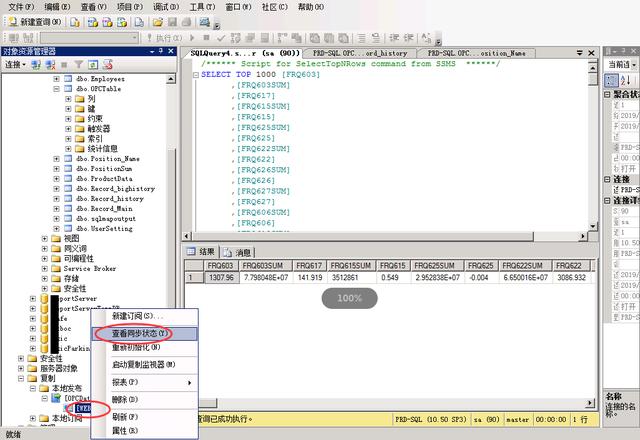Choose 启动复制监视器 from context menu
The height and width of the screenshot is (440, 640).
coord(143,365)
